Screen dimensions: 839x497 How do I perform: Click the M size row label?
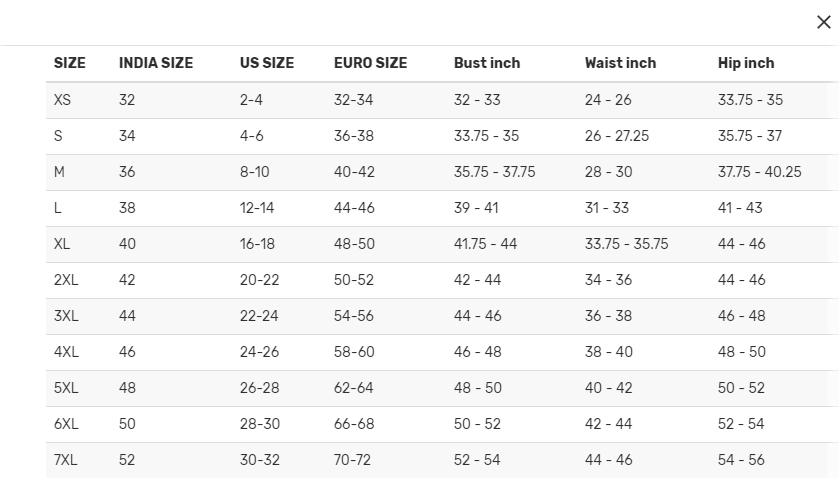tap(59, 172)
